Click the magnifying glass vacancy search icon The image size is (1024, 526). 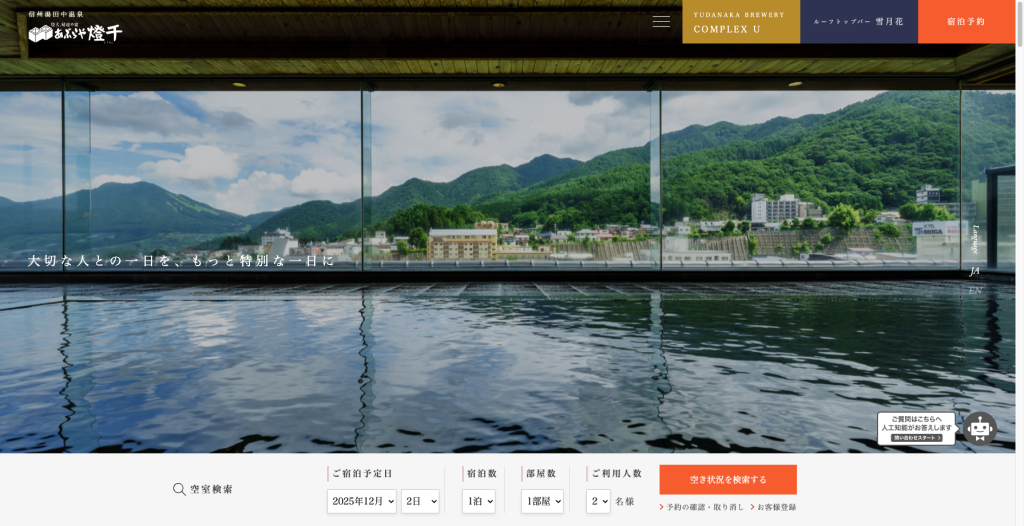[x=179, y=489]
